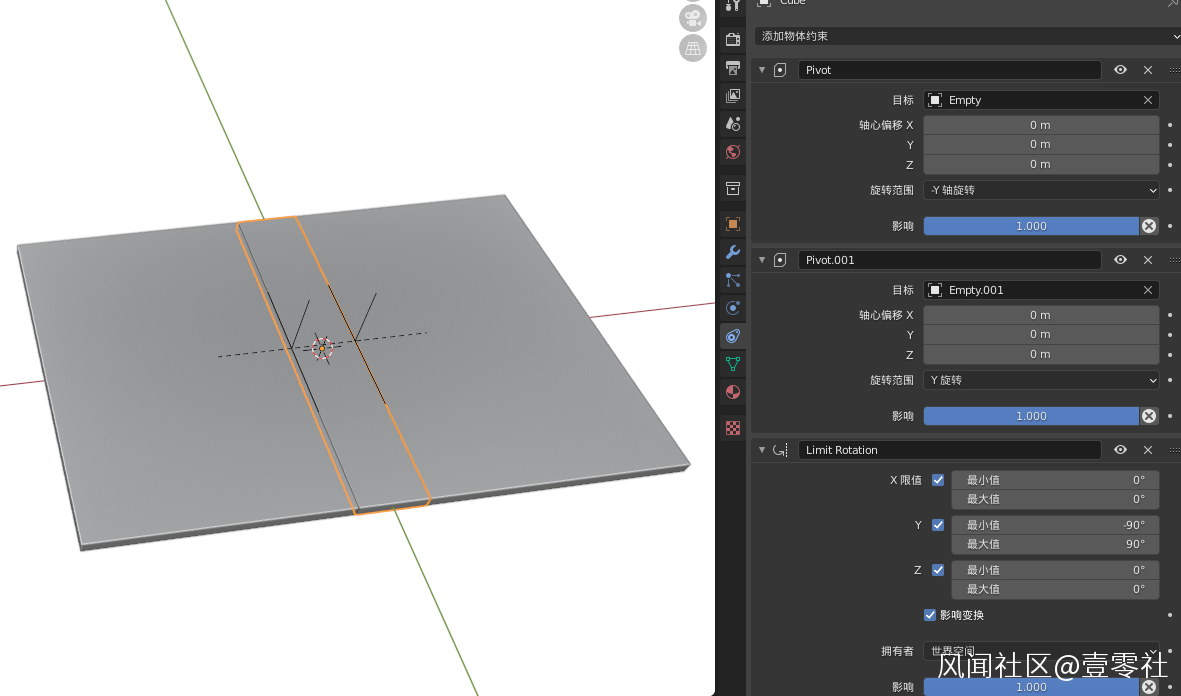
Task: Collapse the Limit Rotation constraint panel
Action: tap(762, 450)
